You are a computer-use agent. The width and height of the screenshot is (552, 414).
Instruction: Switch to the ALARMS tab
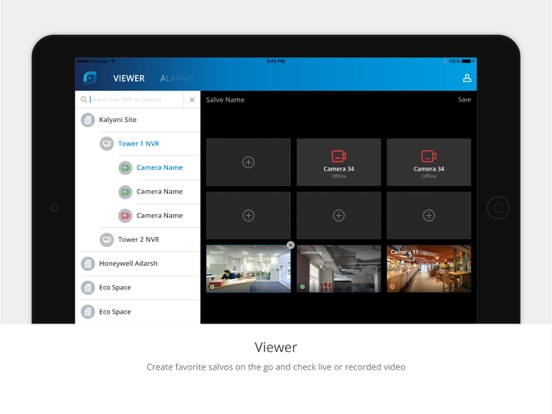tap(177, 78)
